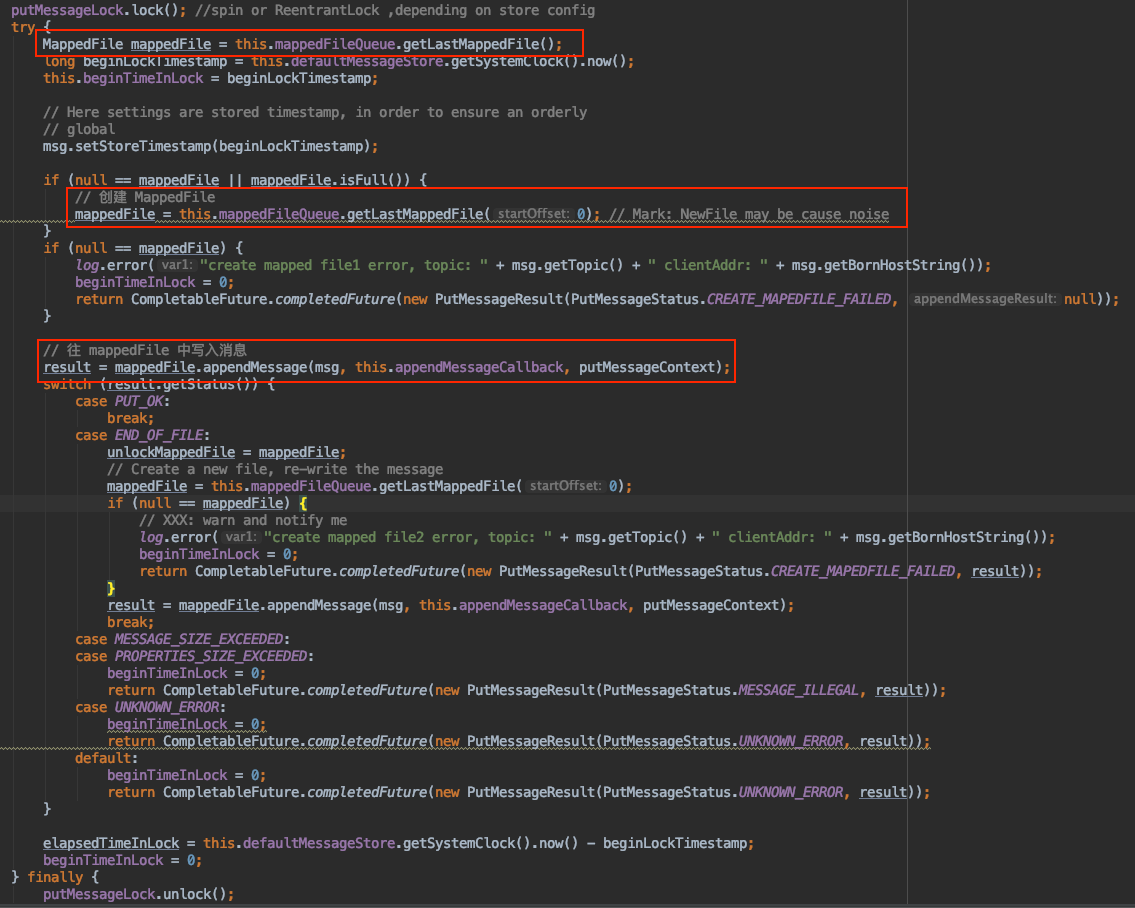Click the putMessageLock.lock() call on the first line
This screenshot has width=1135, height=908.
point(98,10)
